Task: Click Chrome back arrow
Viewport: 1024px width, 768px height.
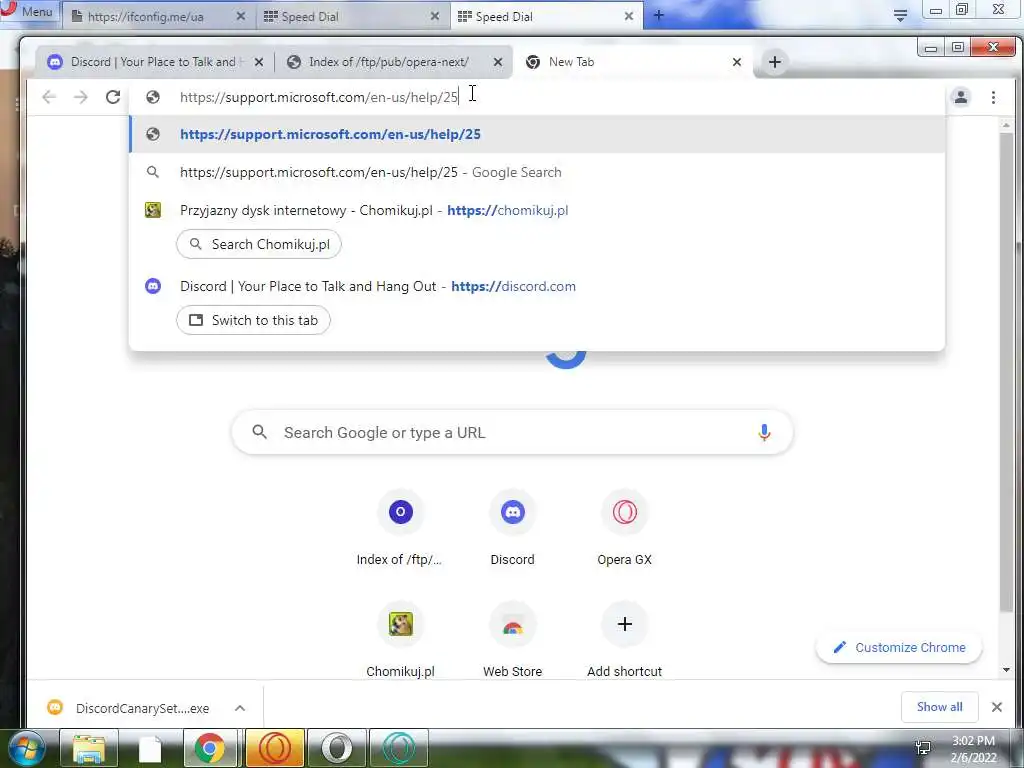Action: click(x=49, y=97)
